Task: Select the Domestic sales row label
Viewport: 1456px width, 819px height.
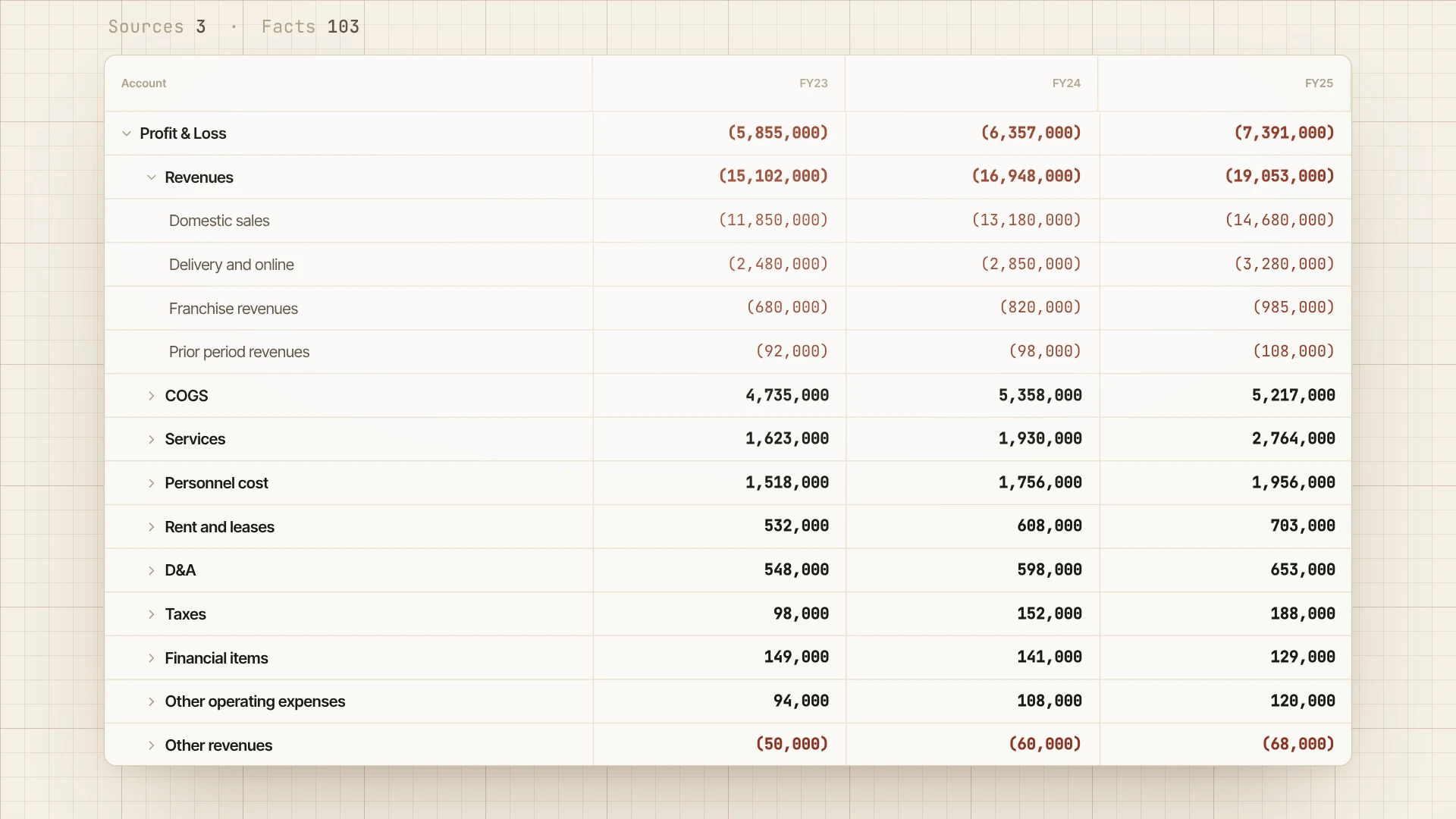Action: point(219,221)
